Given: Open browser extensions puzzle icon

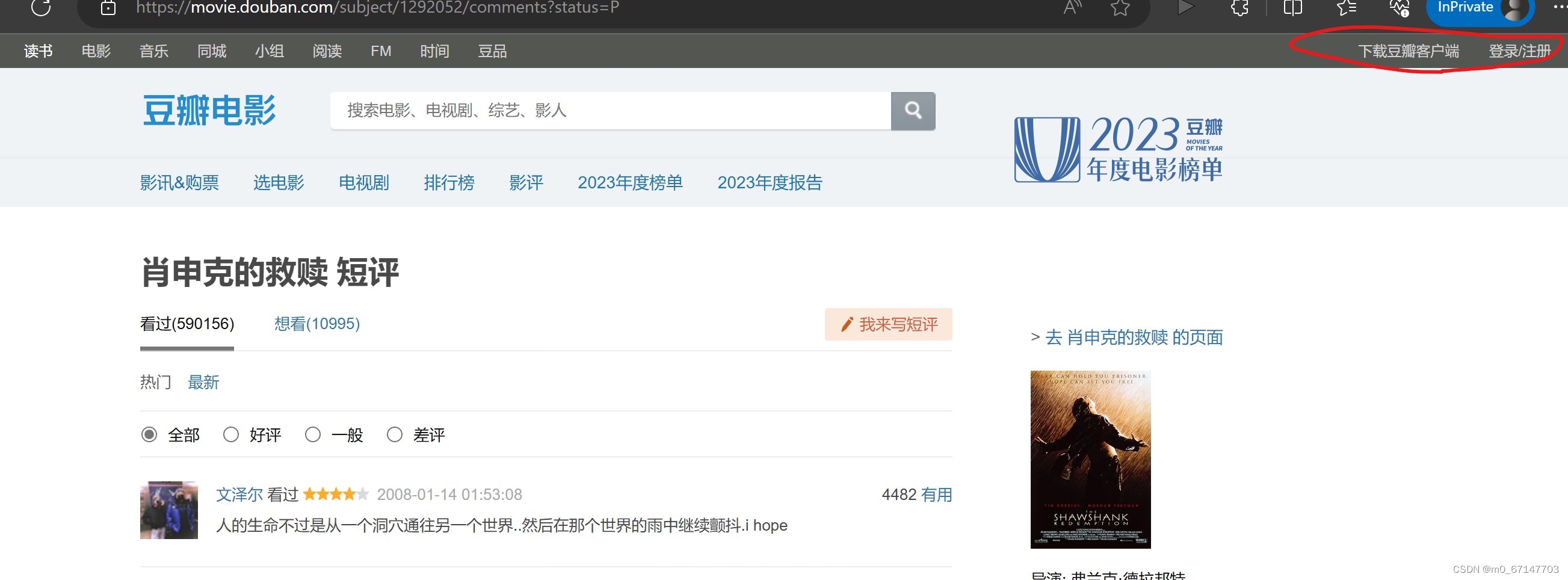Looking at the screenshot, I should [1239, 8].
